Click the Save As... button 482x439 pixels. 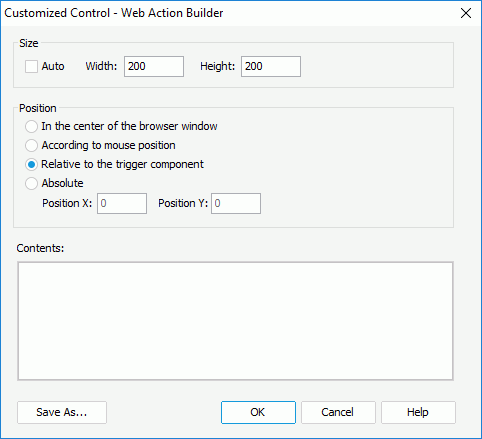[x=62, y=412]
